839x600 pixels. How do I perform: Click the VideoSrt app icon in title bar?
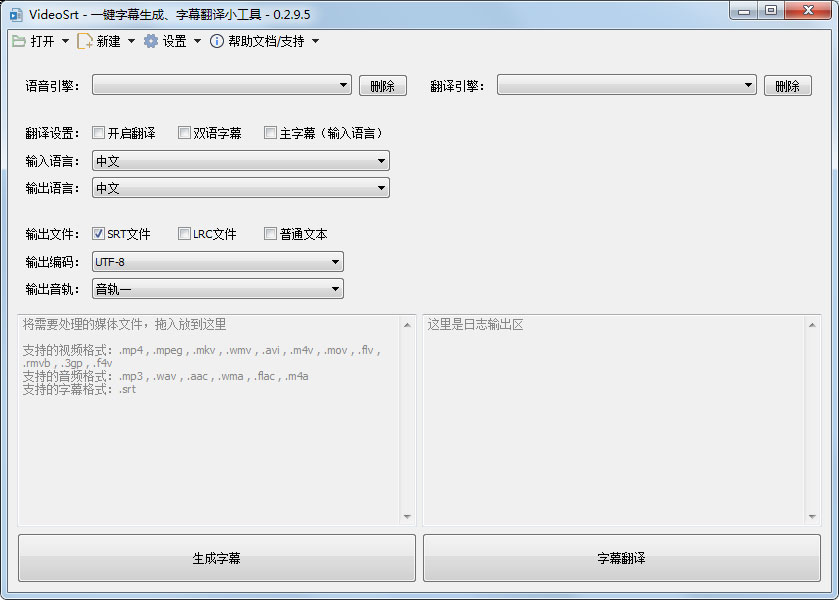pos(15,11)
